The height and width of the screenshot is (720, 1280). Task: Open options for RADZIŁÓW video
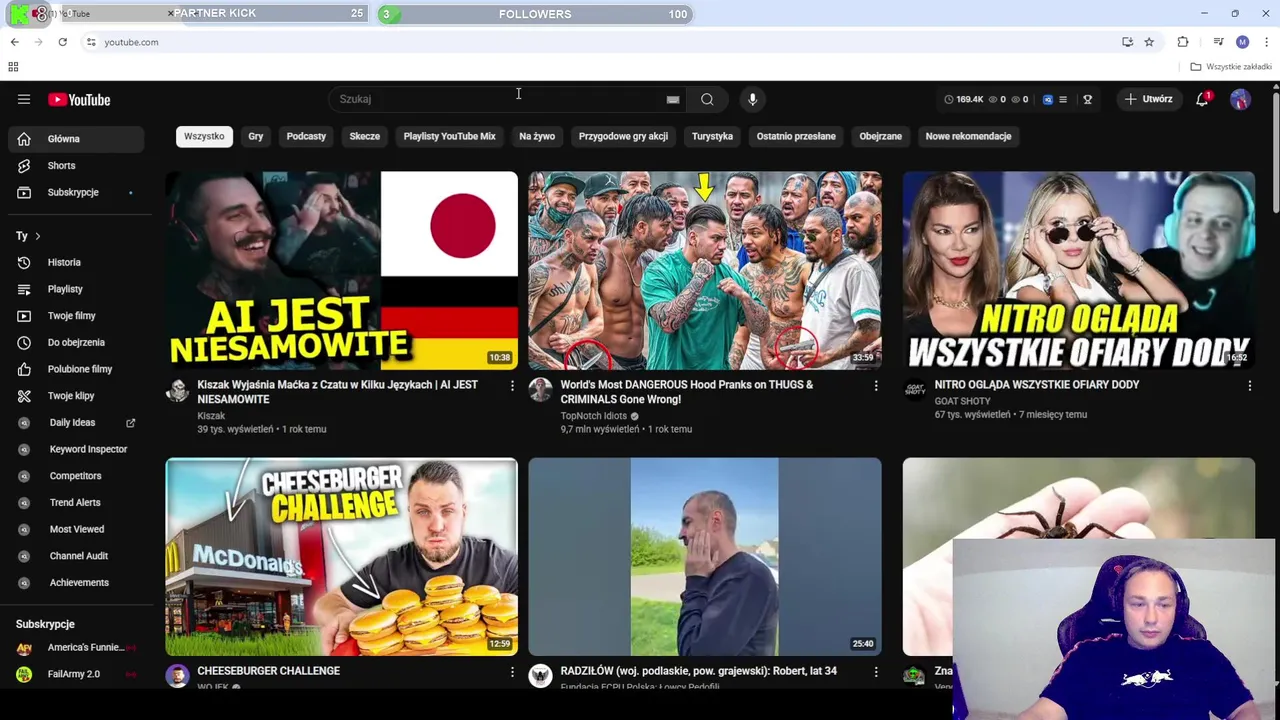[x=875, y=672]
